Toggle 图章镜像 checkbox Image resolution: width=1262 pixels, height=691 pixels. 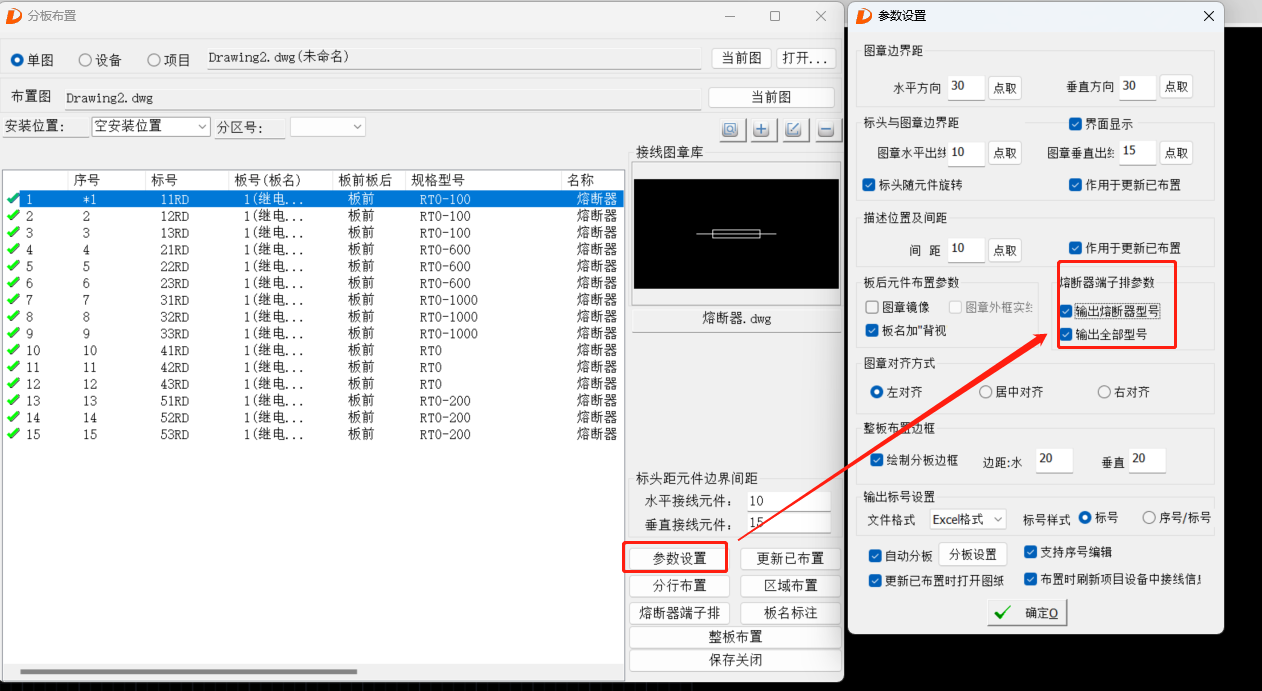pyautogui.click(x=872, y=307)
